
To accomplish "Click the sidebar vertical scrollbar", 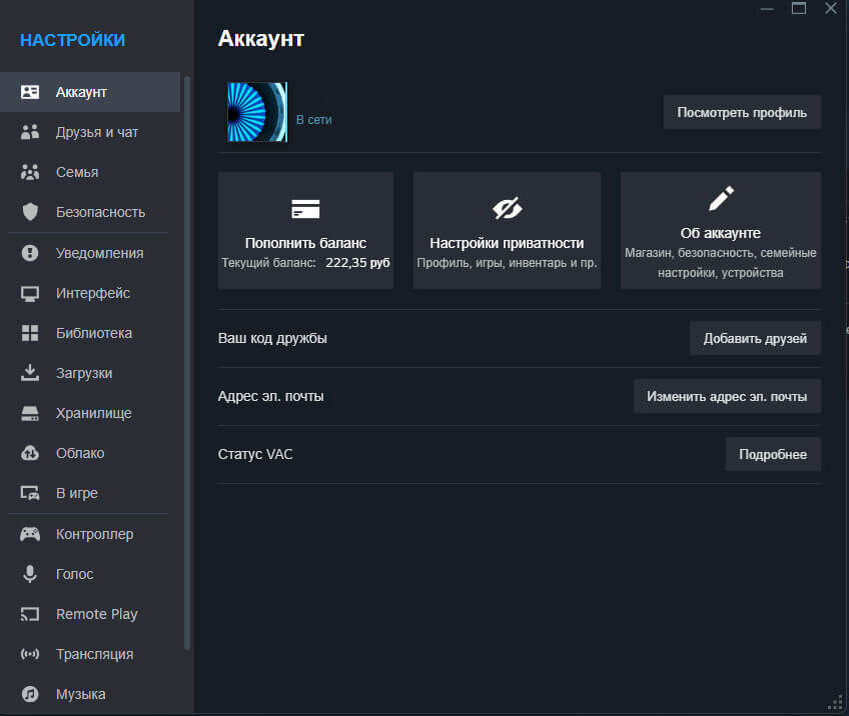I will pos(187,362).
